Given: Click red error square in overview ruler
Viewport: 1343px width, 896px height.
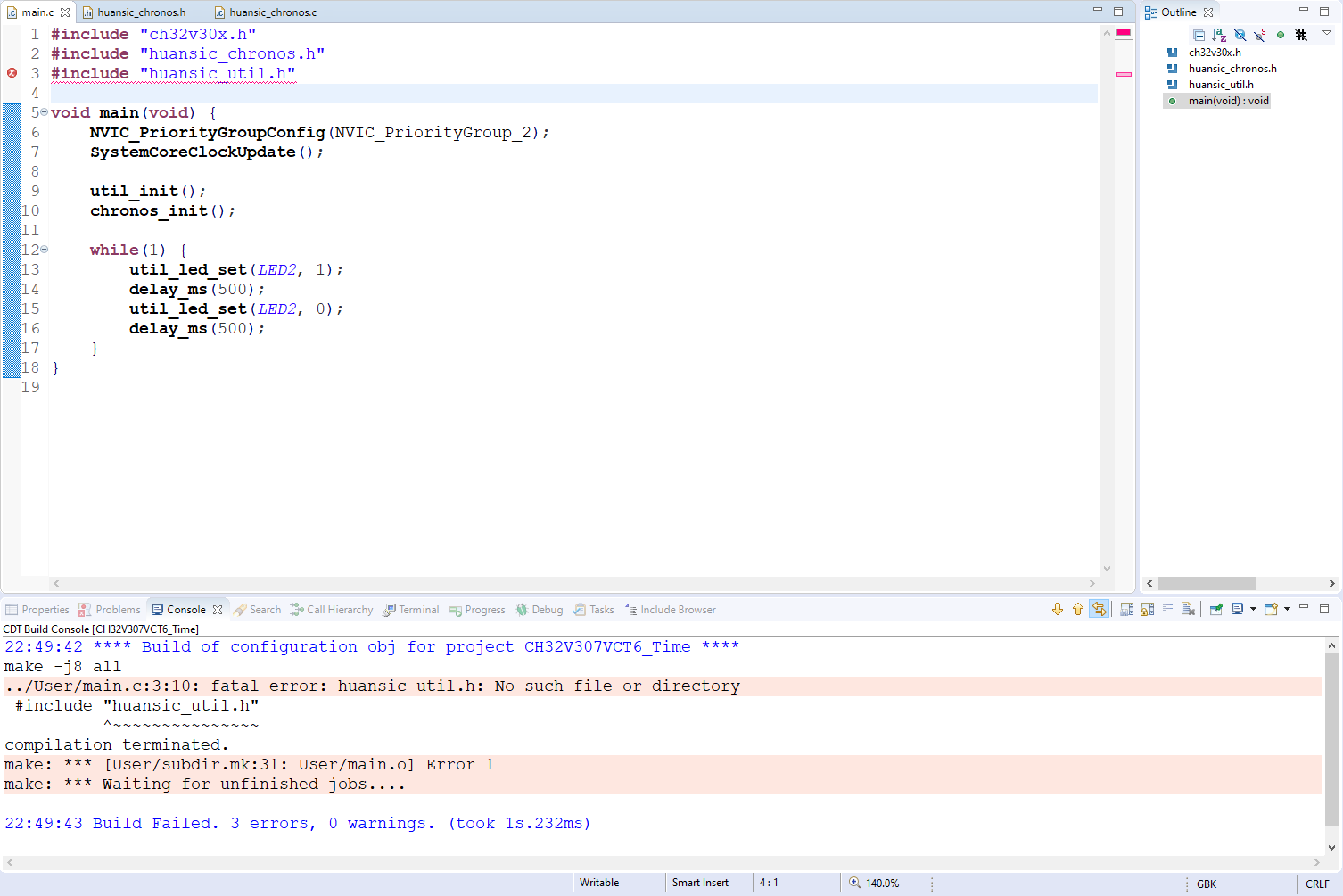Looking at the screenshot, I should [1124, 32].
